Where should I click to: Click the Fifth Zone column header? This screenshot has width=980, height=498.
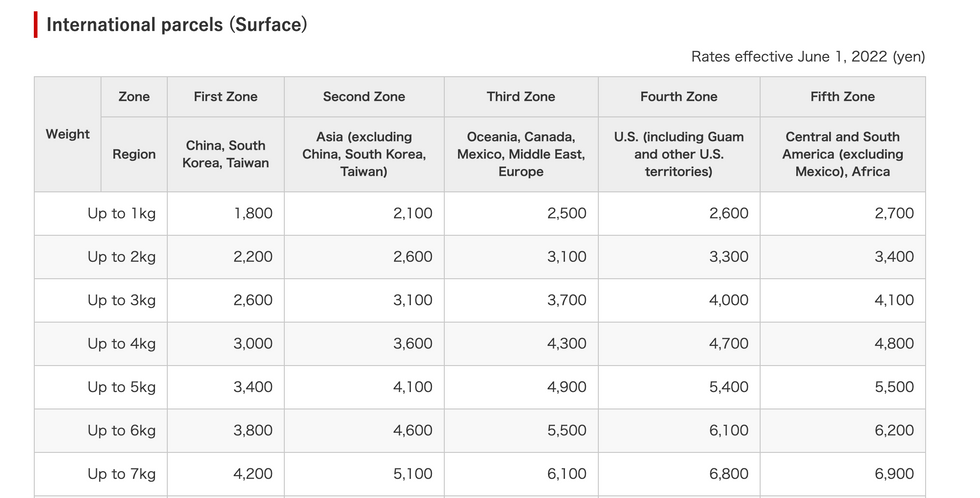point(842,97)
